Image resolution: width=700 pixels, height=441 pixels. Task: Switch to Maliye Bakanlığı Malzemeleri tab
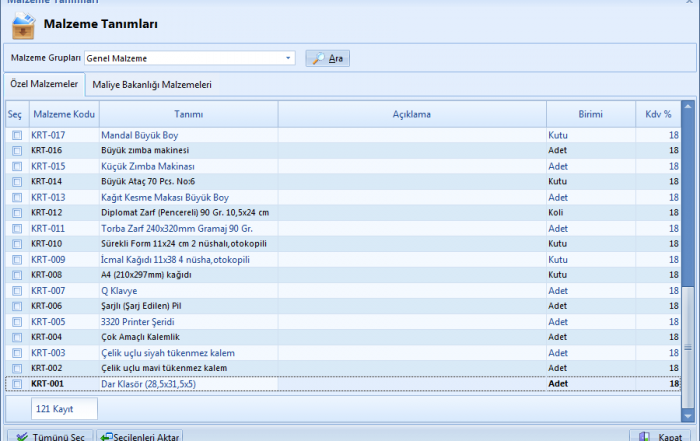point(153,85)
